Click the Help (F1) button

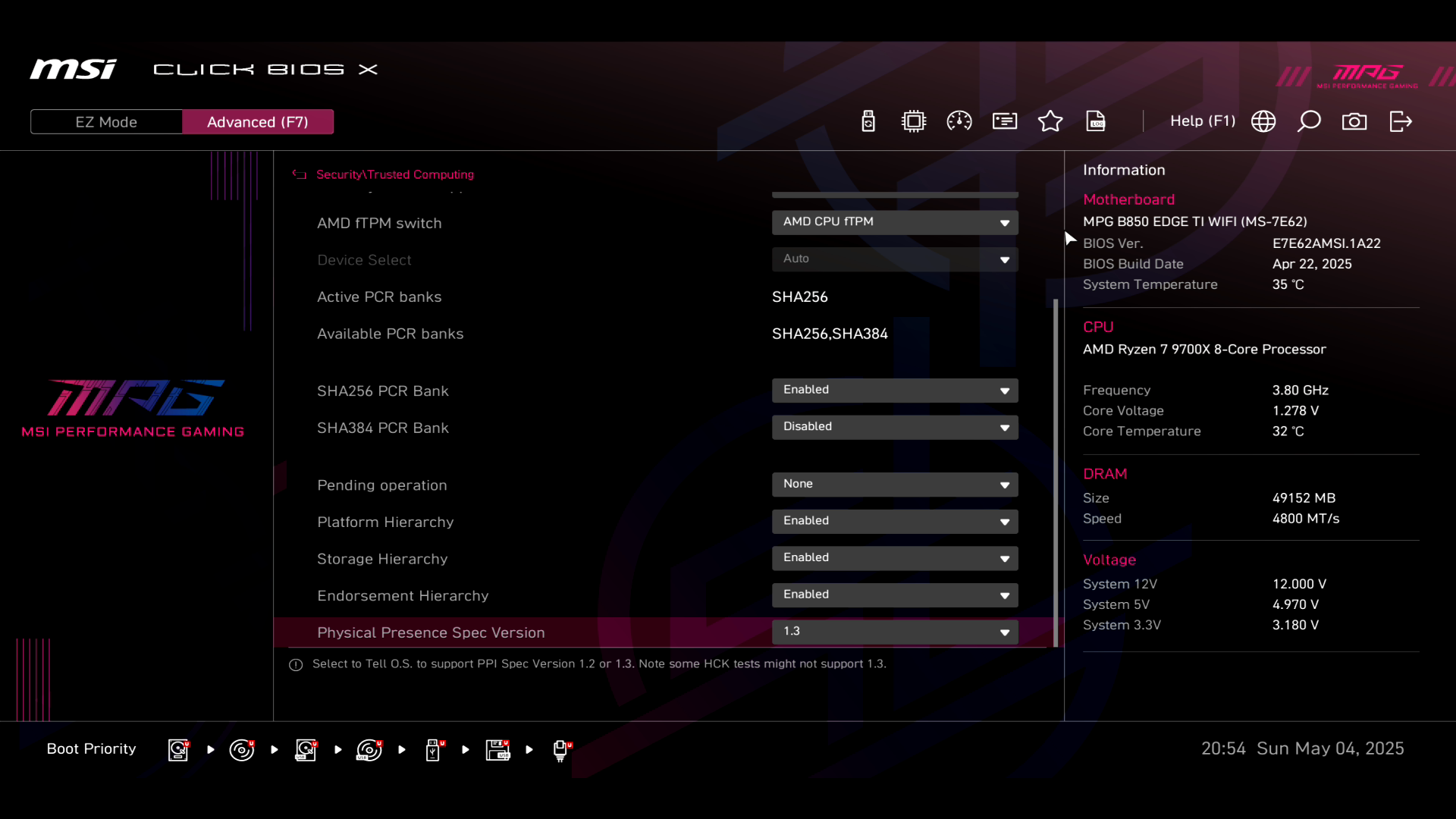click(x=1202, y=121)
